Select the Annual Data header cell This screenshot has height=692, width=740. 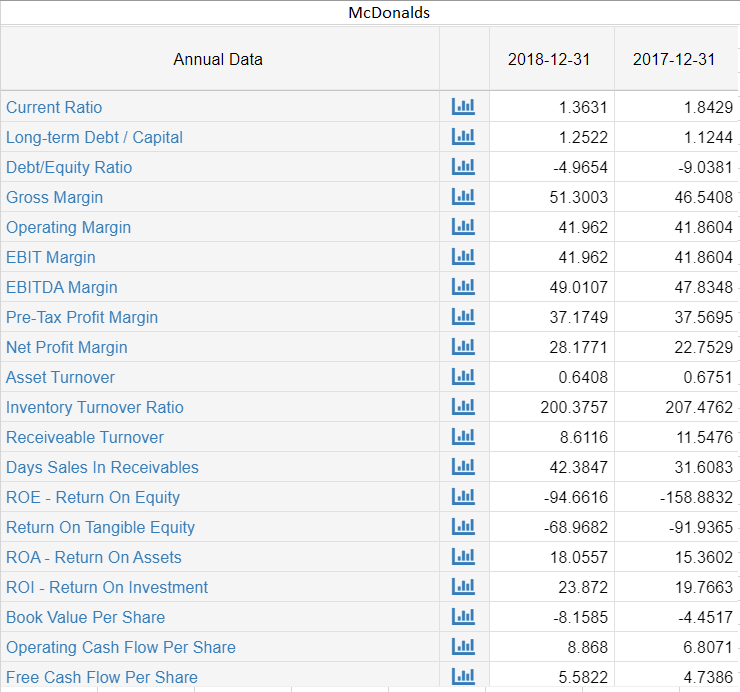click(220, 59)
